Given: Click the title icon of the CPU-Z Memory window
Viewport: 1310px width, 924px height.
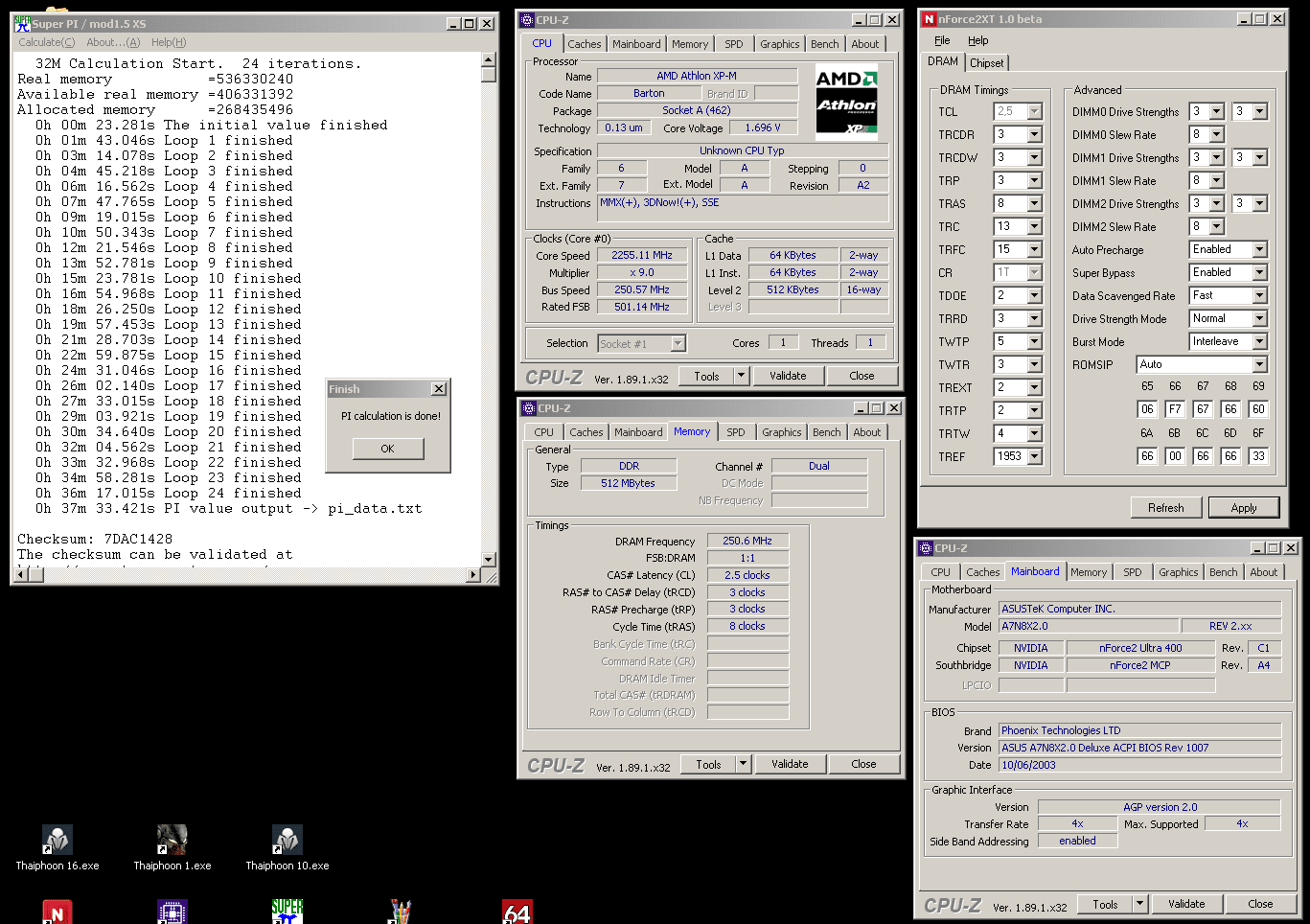Looking at the screenshot, I should (x=527, y=408).
